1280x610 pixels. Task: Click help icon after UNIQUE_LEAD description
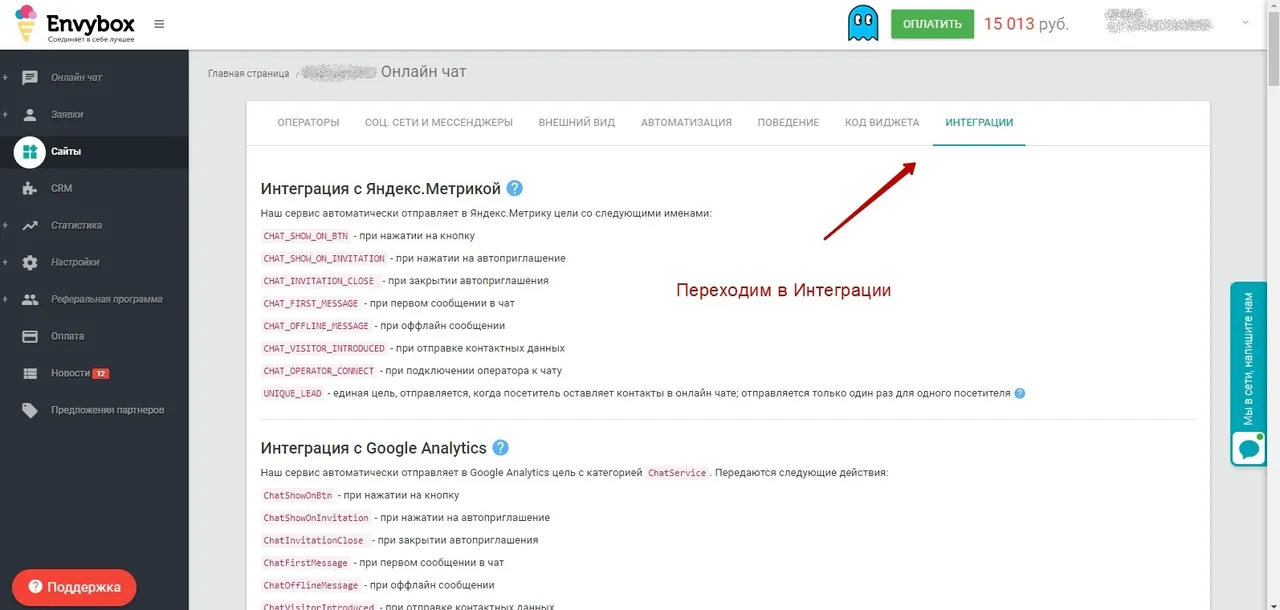coord(1020,393)
